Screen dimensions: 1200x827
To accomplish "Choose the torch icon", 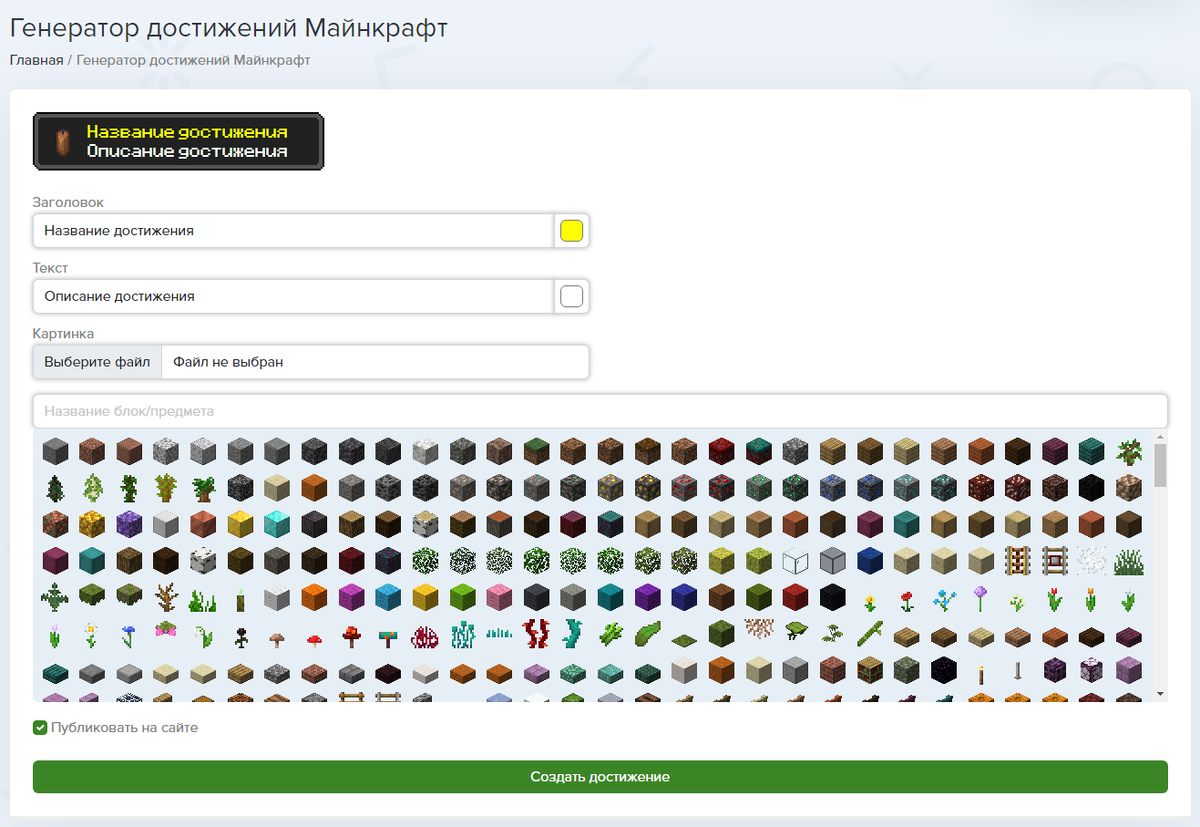I will pyautogui.click(x=980, y=675).
